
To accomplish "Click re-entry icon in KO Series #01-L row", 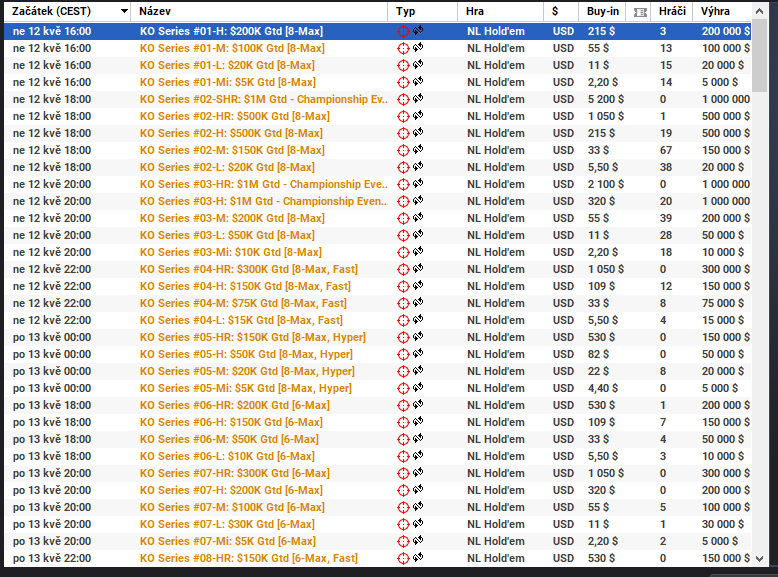I will coord(417,65).
